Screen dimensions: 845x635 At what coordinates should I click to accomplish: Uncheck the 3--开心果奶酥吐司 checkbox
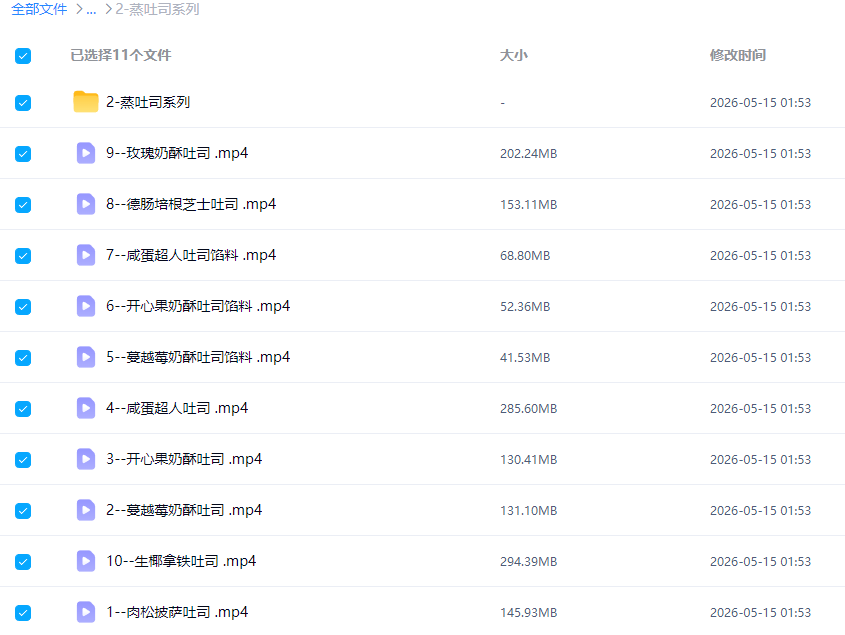tap(23, 460)
